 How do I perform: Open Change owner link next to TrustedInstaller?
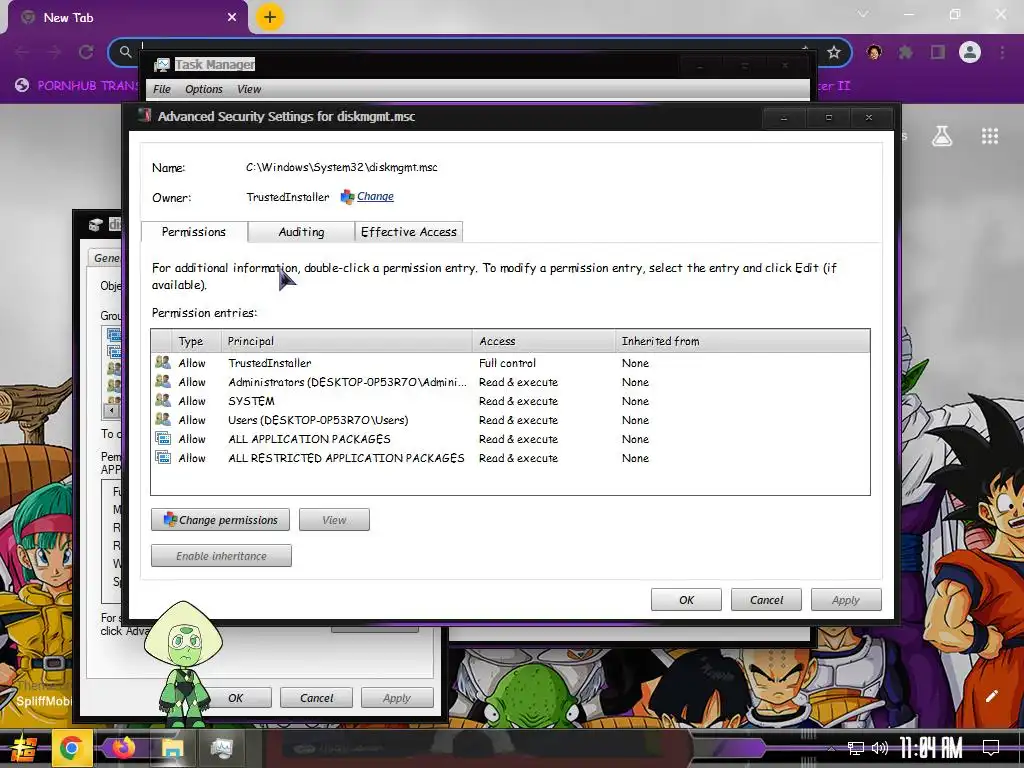(375, 197)
